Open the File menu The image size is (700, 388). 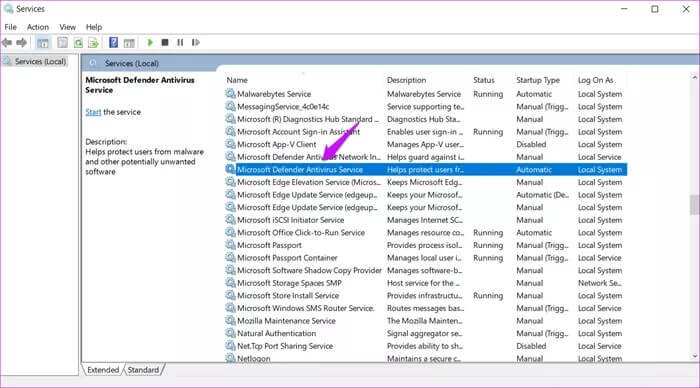(10, 27)
